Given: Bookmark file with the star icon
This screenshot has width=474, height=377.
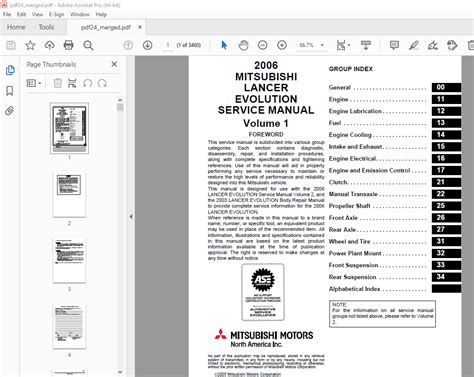Looking at the screenshot, I should [x=30, y=45].
